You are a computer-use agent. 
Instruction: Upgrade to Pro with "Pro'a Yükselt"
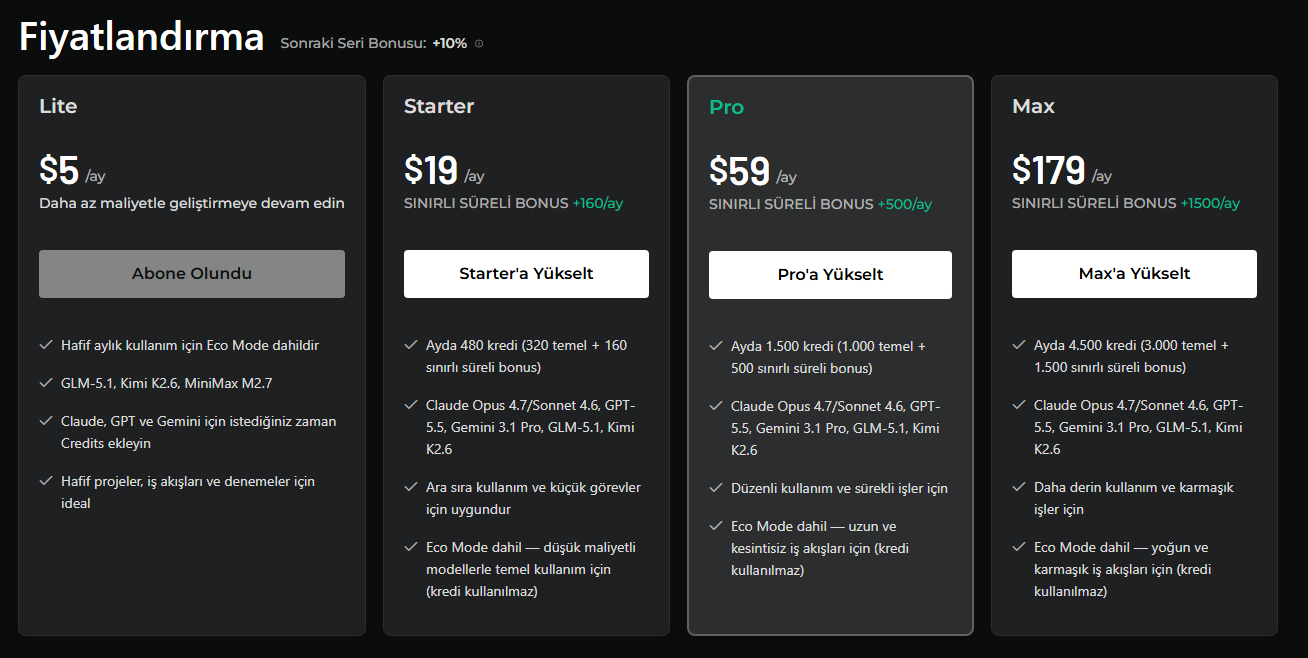(830, 275)
